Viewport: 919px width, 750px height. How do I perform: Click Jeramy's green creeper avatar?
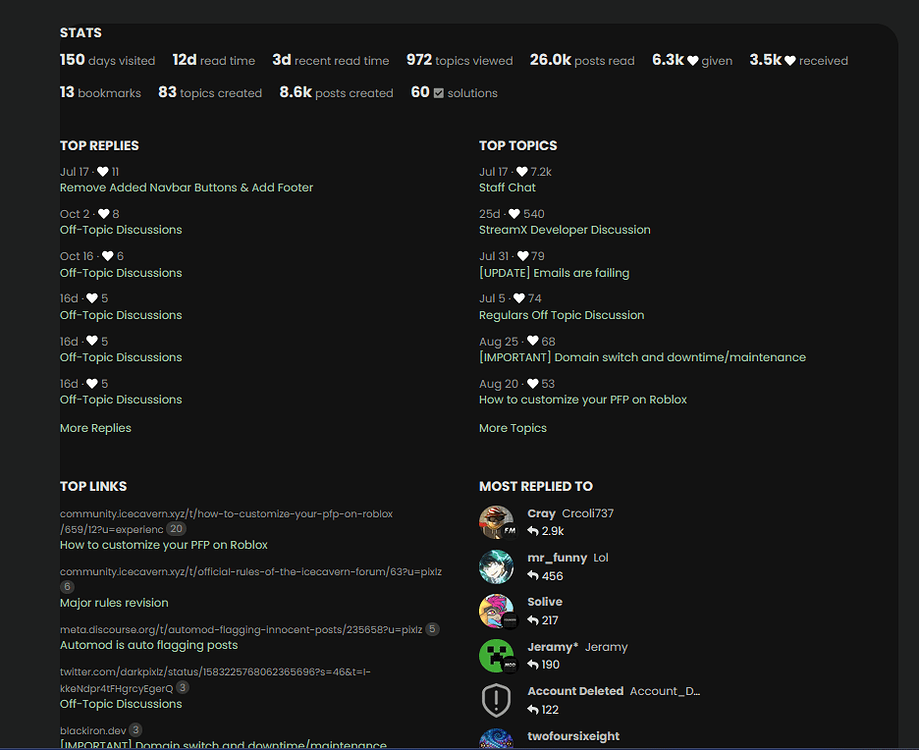coord(496,656)
